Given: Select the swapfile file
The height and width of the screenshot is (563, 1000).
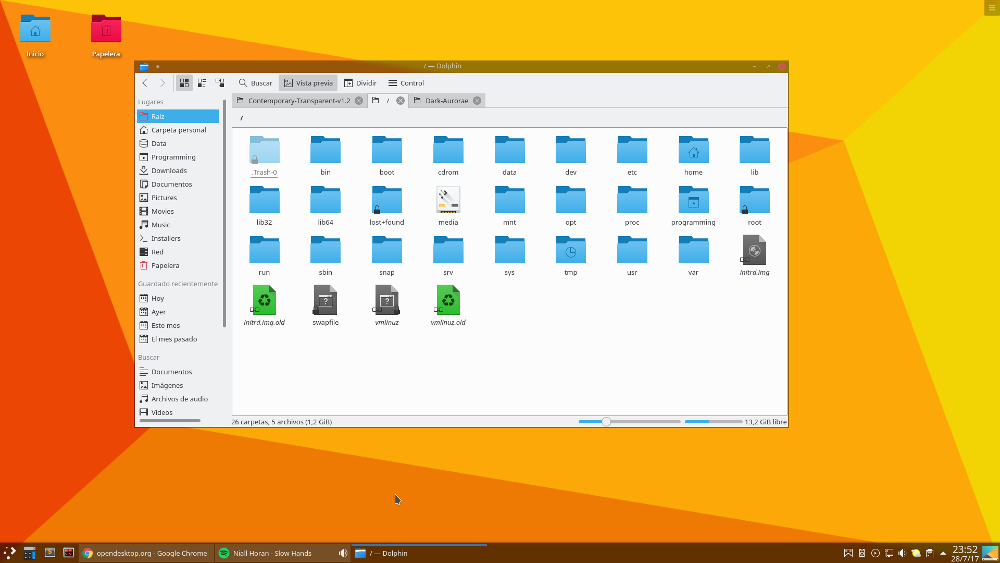Looking at the screenshot, I should [325, 305].
